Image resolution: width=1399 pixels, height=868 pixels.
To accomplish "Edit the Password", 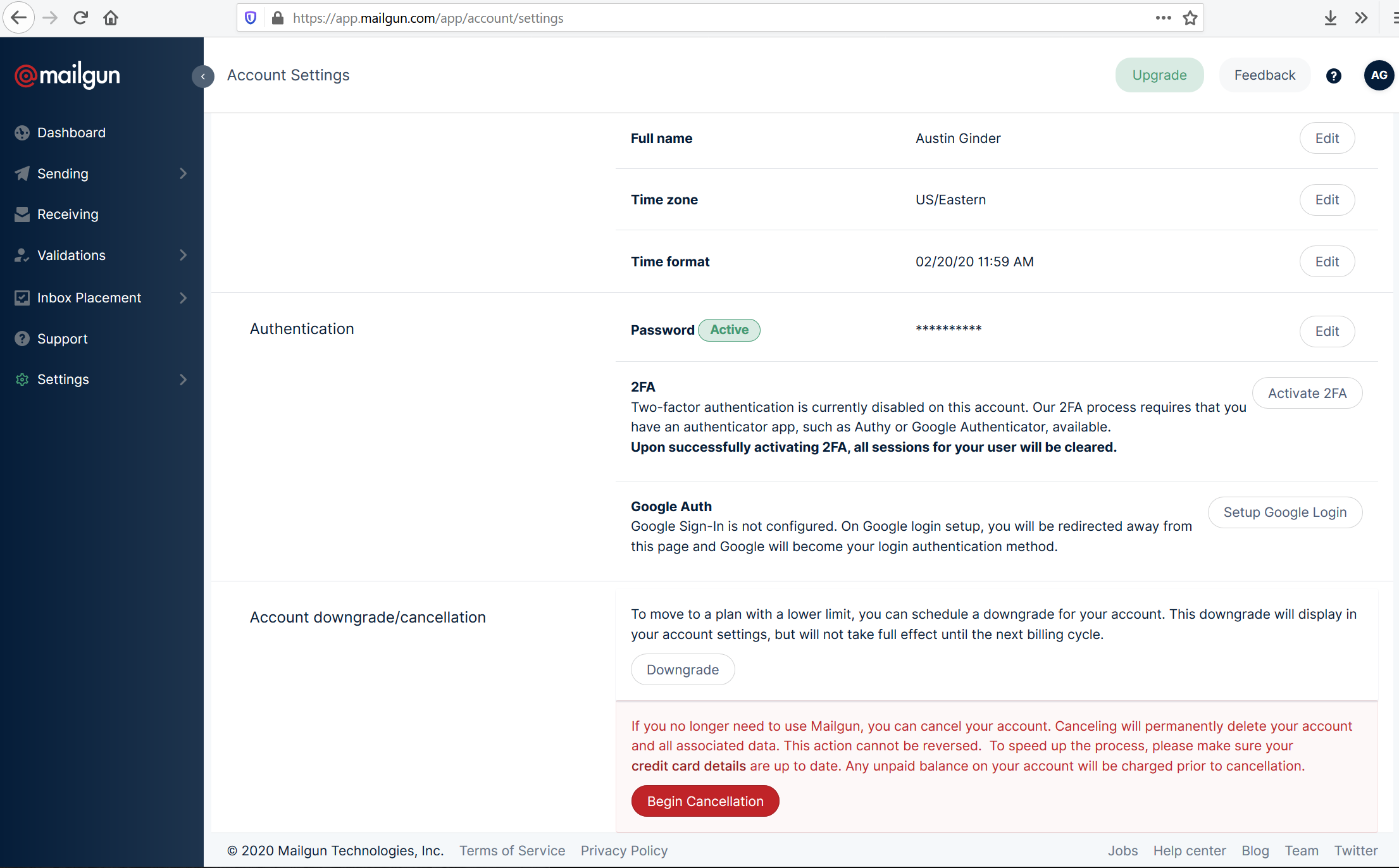I will click(x=1327, y=332).
